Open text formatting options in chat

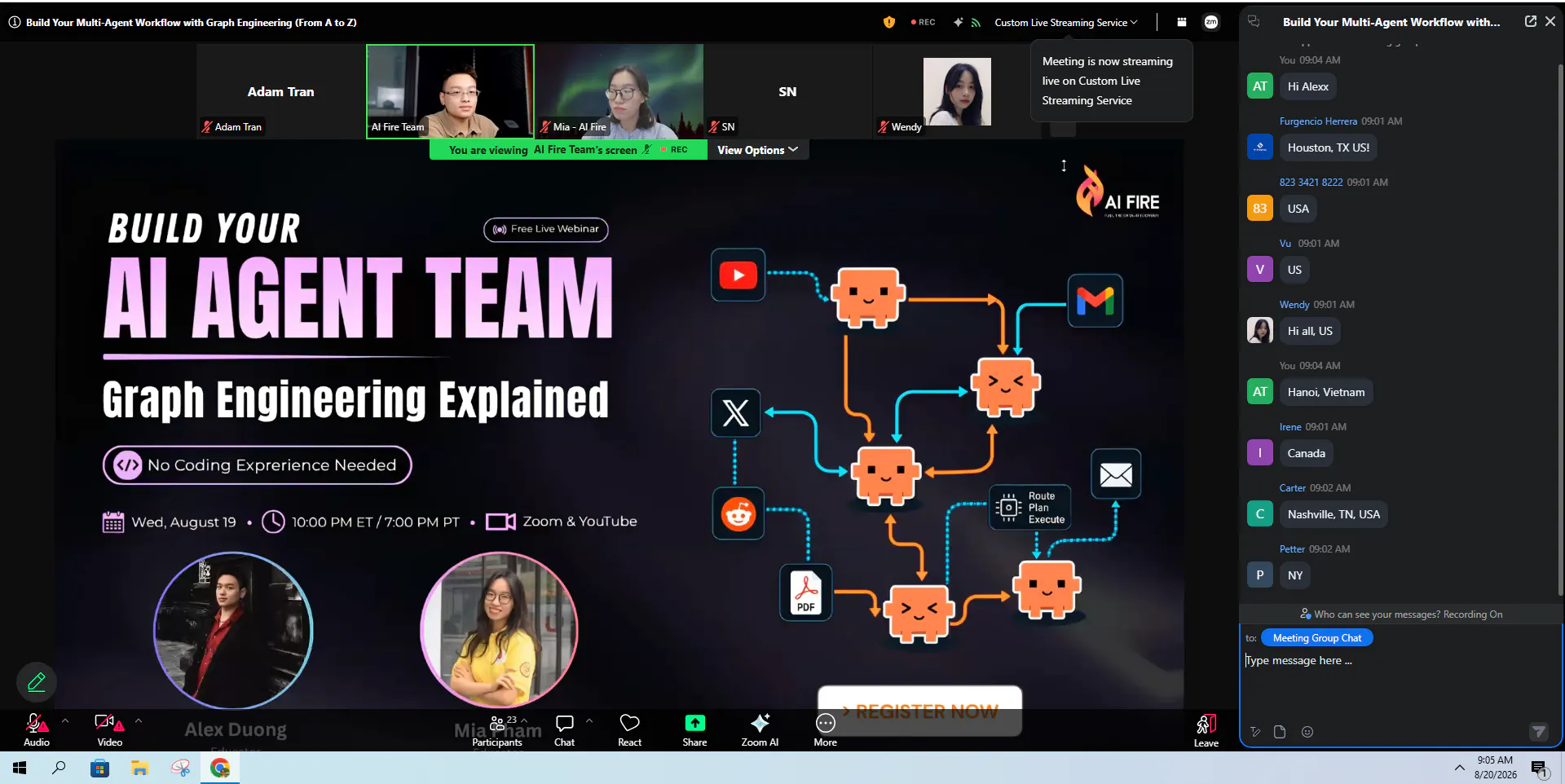coord(1255,732)
